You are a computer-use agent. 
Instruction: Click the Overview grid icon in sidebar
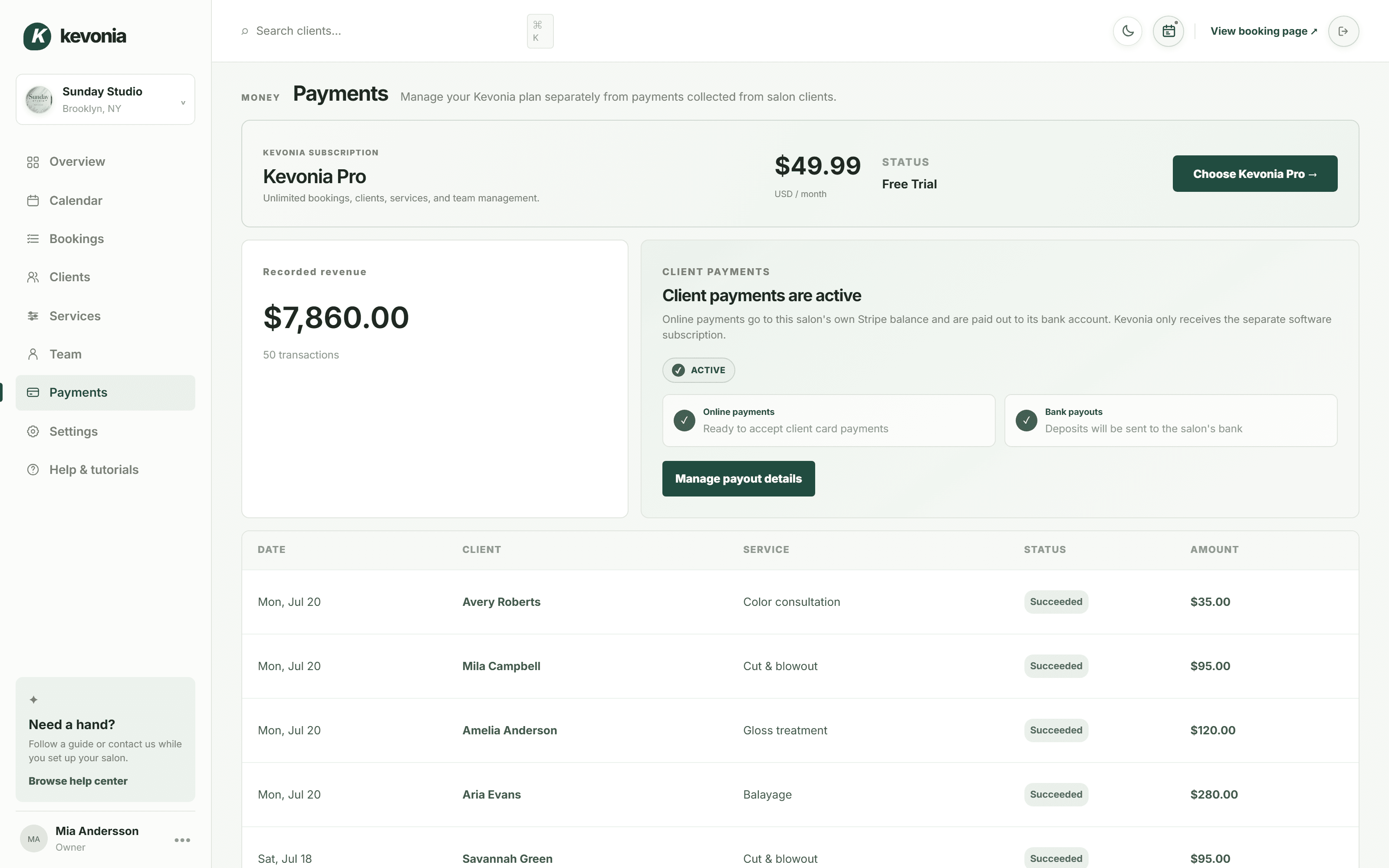click(33, 162)
